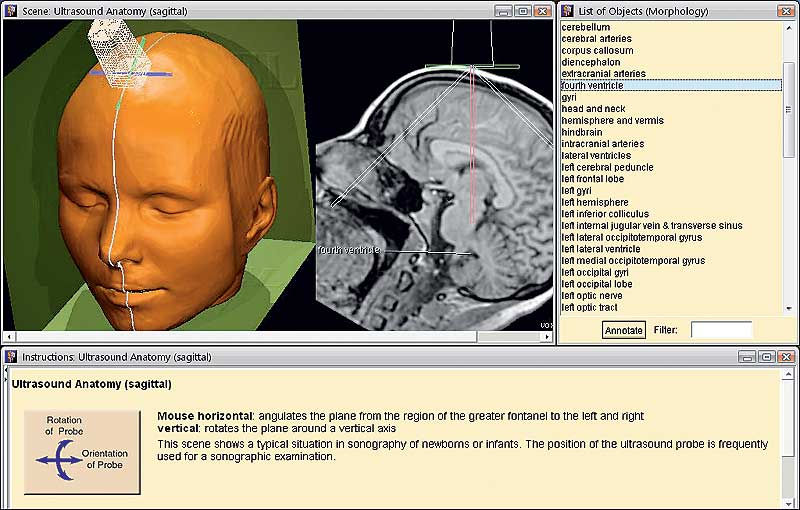
Task: Select 'cerebral arteries' in the list
Action: [x=596, y=39]
